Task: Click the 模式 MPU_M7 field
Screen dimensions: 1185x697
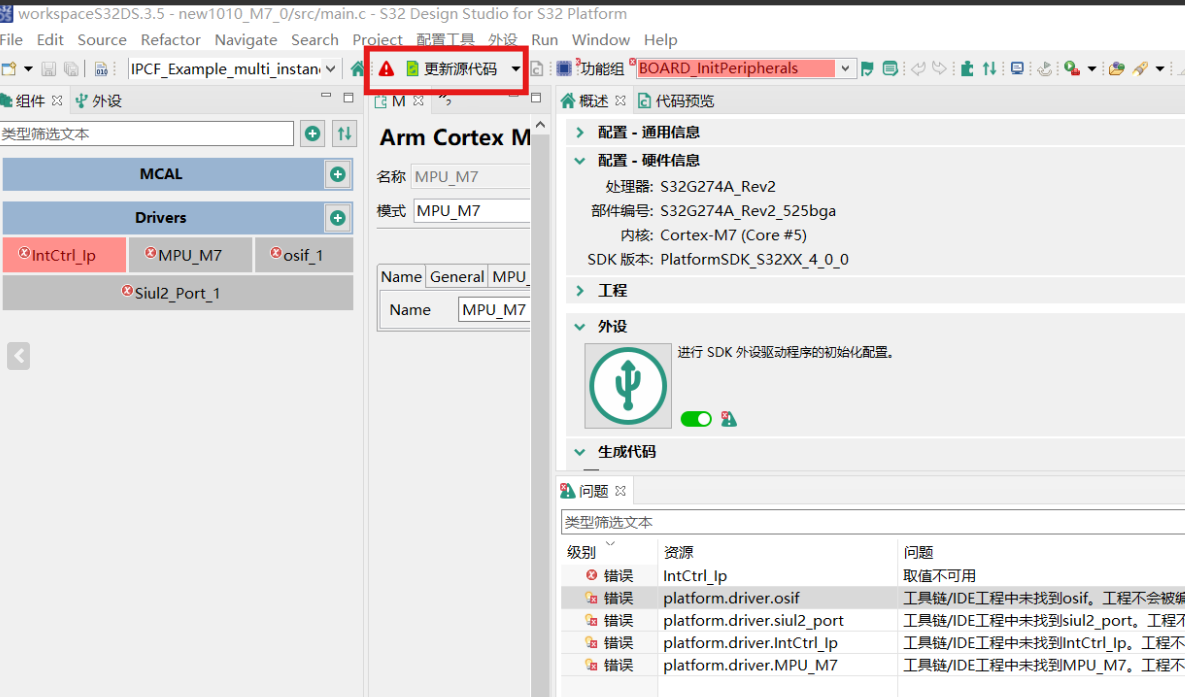Action: [x=472, y=211]
